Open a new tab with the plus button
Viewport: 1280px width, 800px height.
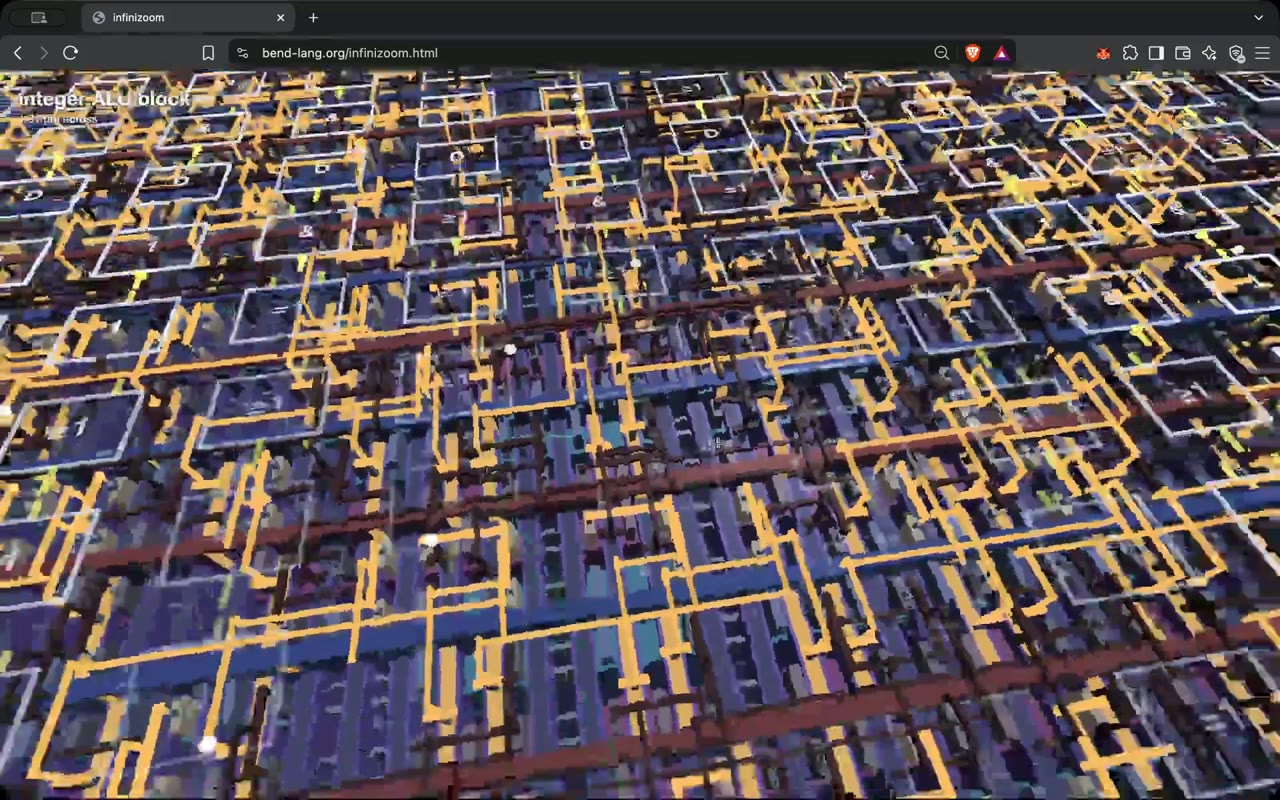(313, 17)
